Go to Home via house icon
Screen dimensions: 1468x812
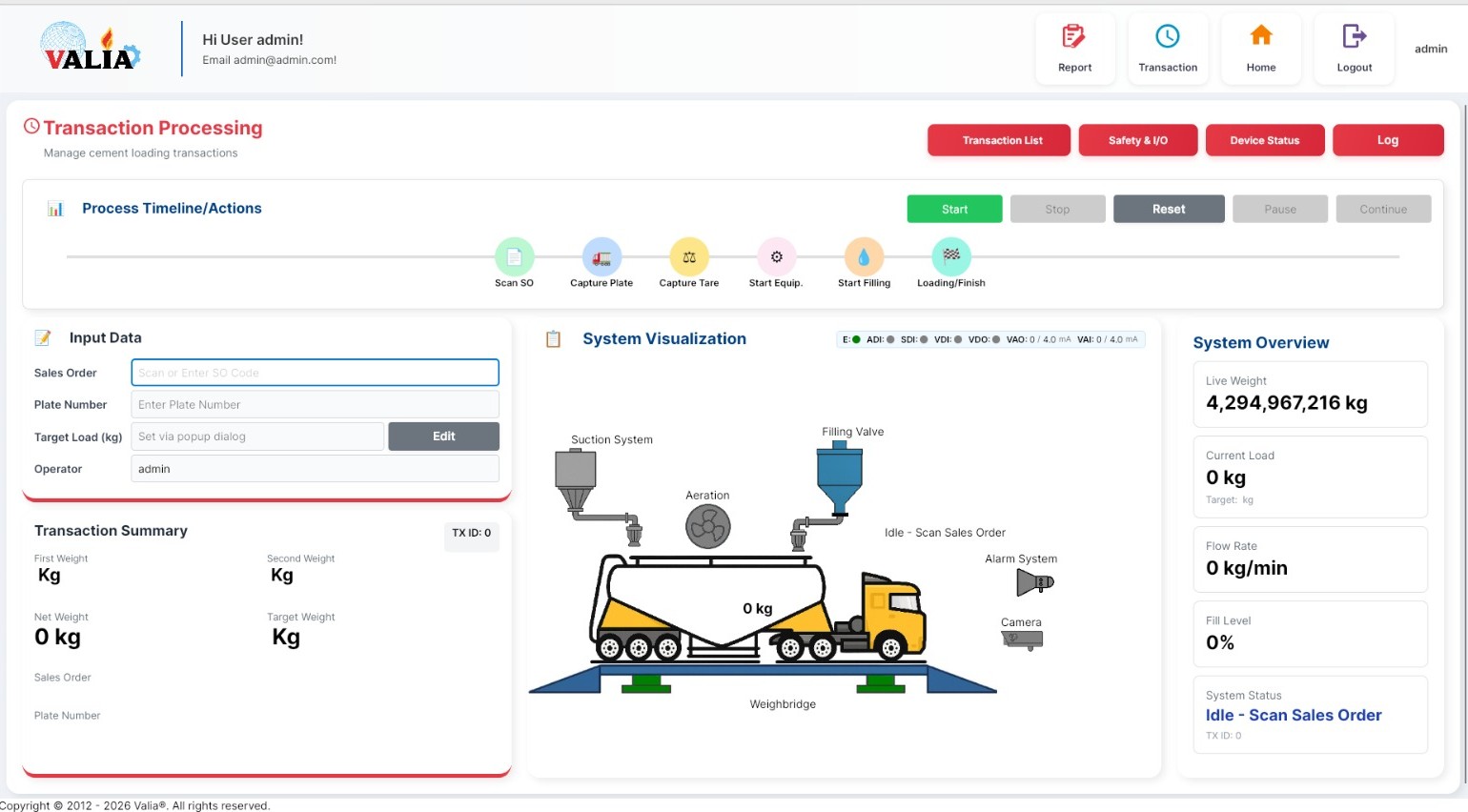pyautogui.click(x=1261, y=35)
